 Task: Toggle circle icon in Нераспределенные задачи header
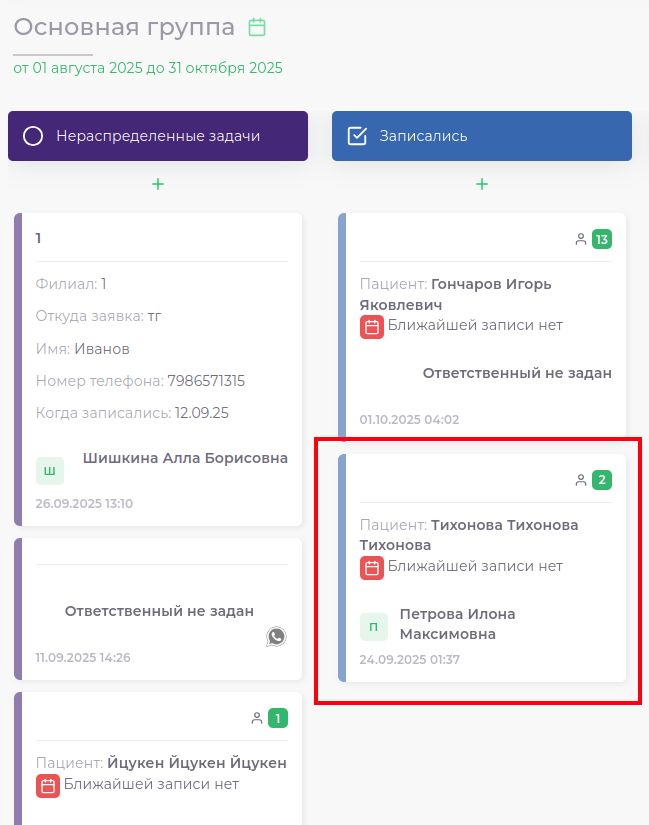(x=33, y=136)
